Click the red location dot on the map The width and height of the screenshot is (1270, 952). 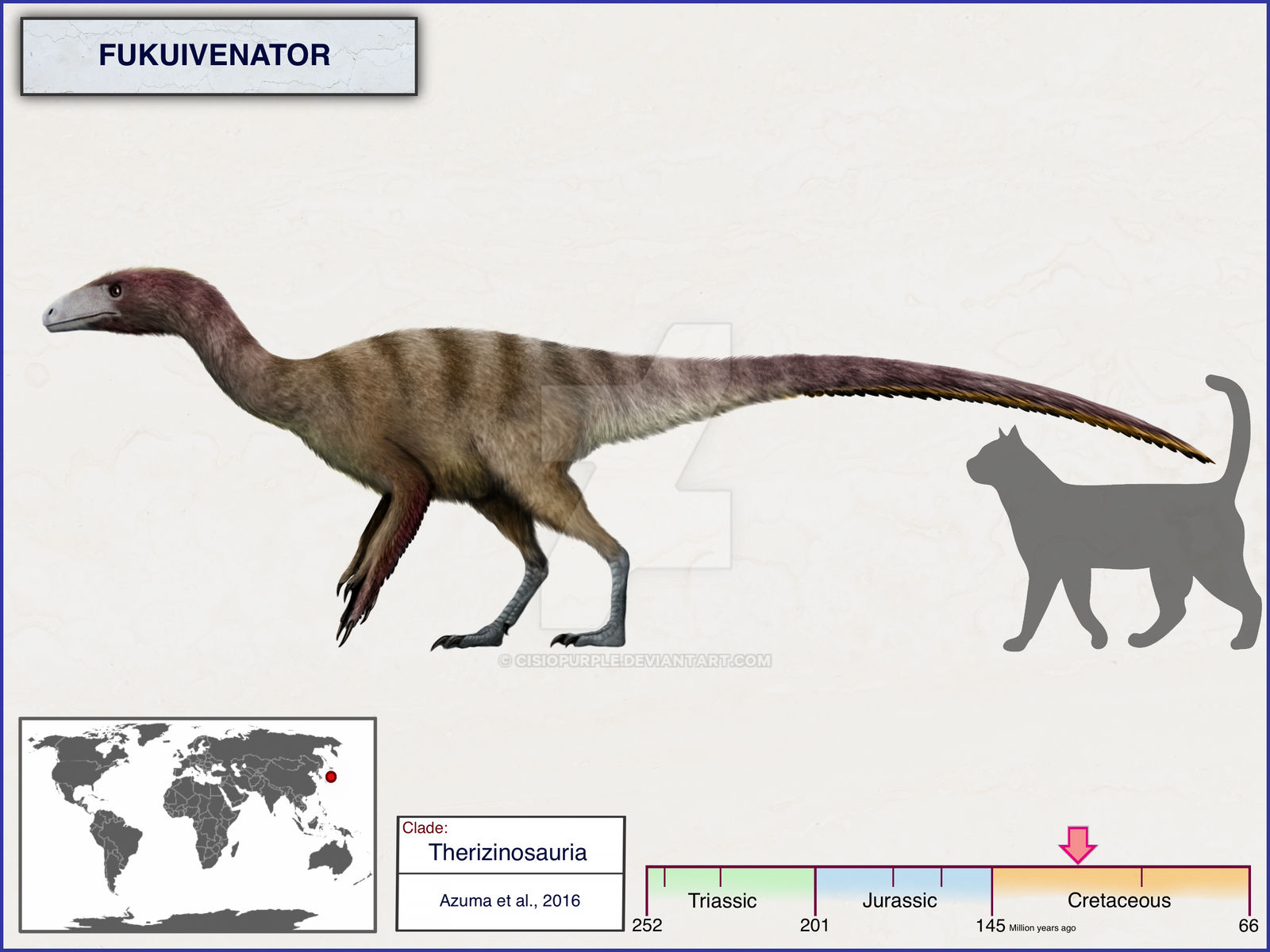[x=331, y=777]
